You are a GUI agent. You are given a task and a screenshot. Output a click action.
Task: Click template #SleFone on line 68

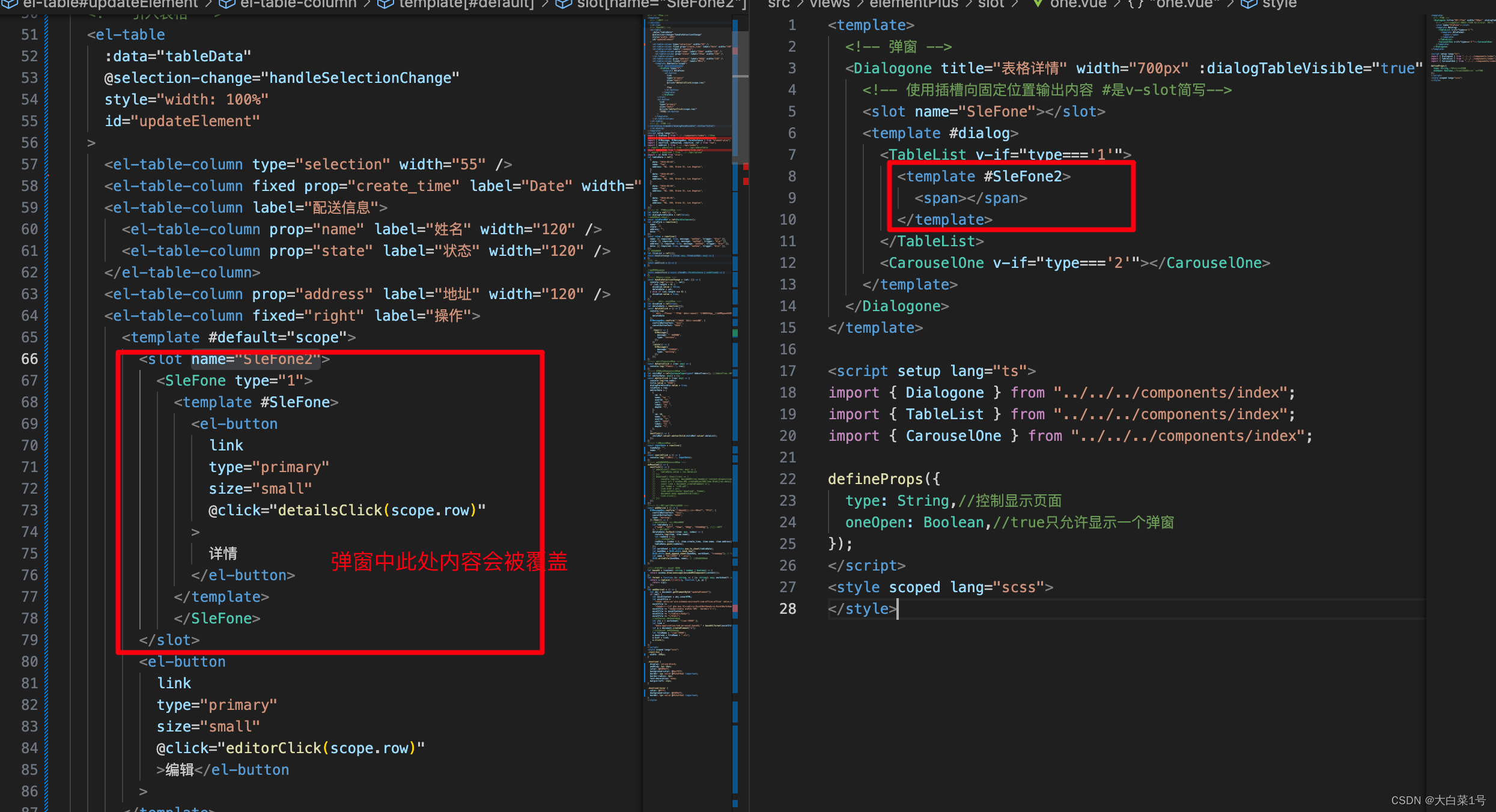[x=256, y=402]
